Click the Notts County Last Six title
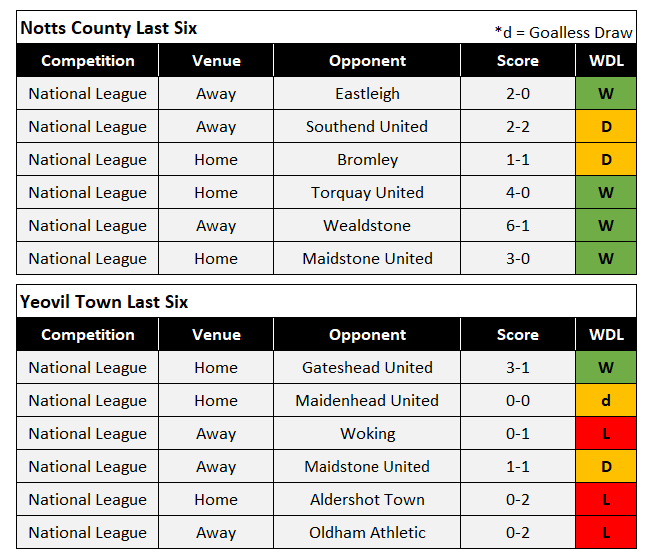The height and width of the screenshot is (559, 653). tap(109, 28)
